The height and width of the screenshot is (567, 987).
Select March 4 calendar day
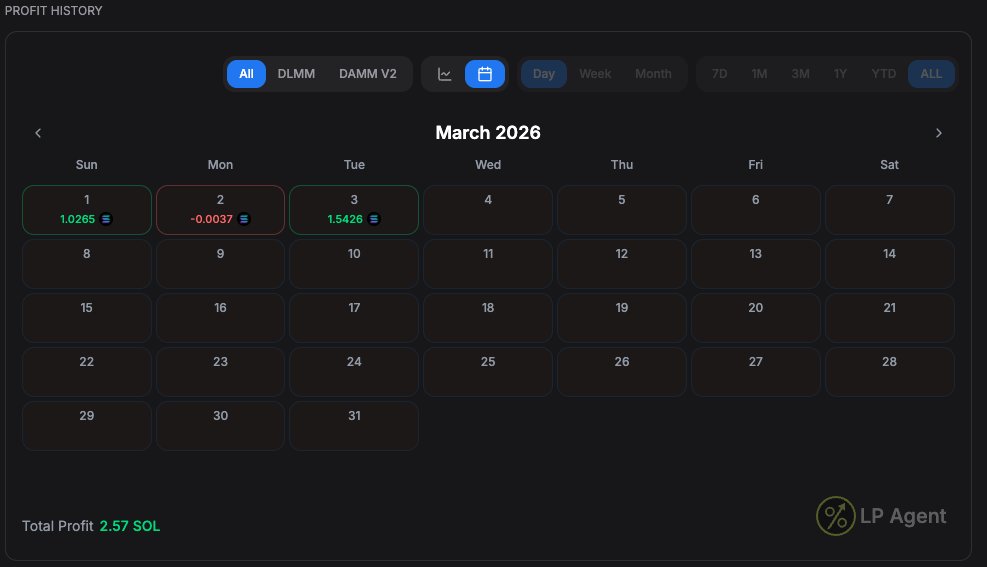click(488, 210)
